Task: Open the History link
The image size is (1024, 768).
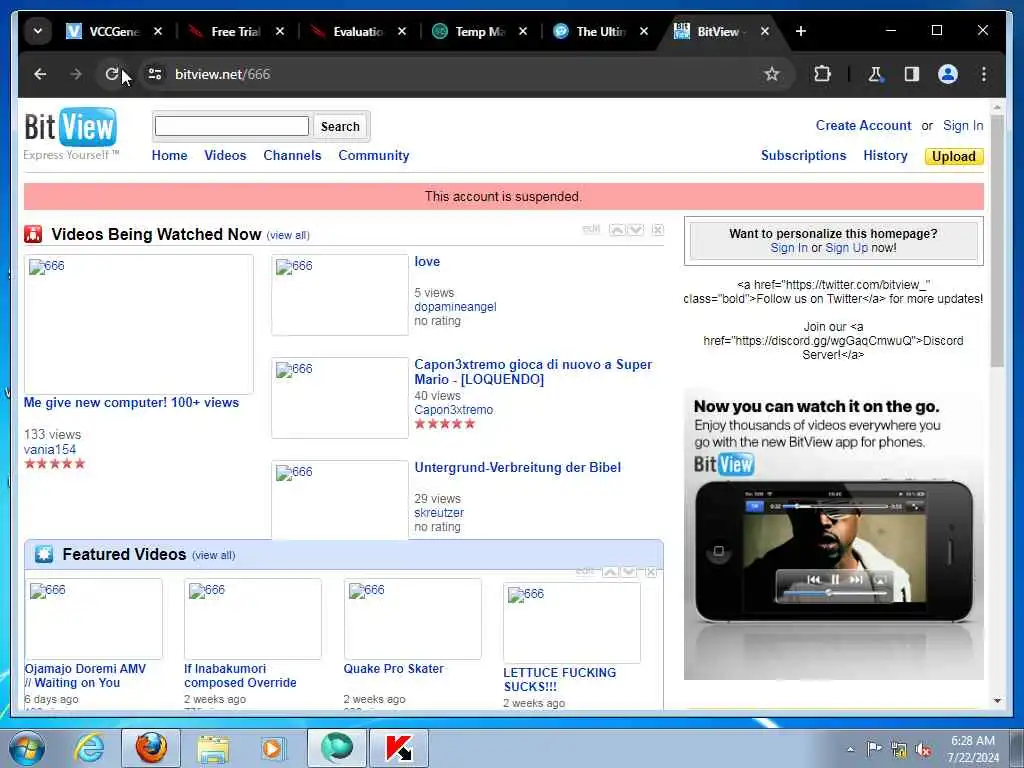Action: coord(885,155)
